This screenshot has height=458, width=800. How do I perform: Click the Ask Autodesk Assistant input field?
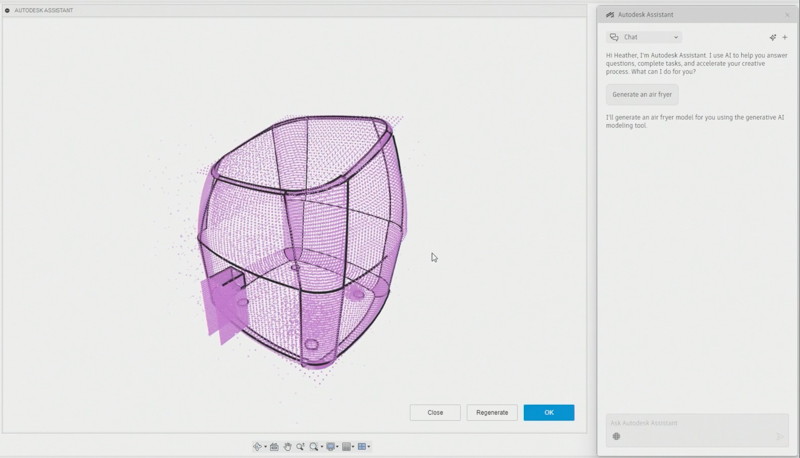coord(690,423)
